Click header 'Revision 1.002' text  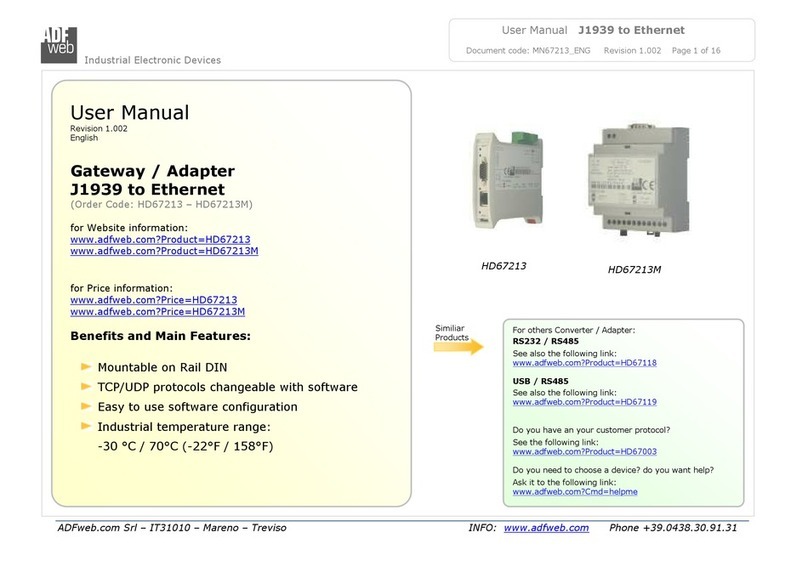click(x=632, y=50)
